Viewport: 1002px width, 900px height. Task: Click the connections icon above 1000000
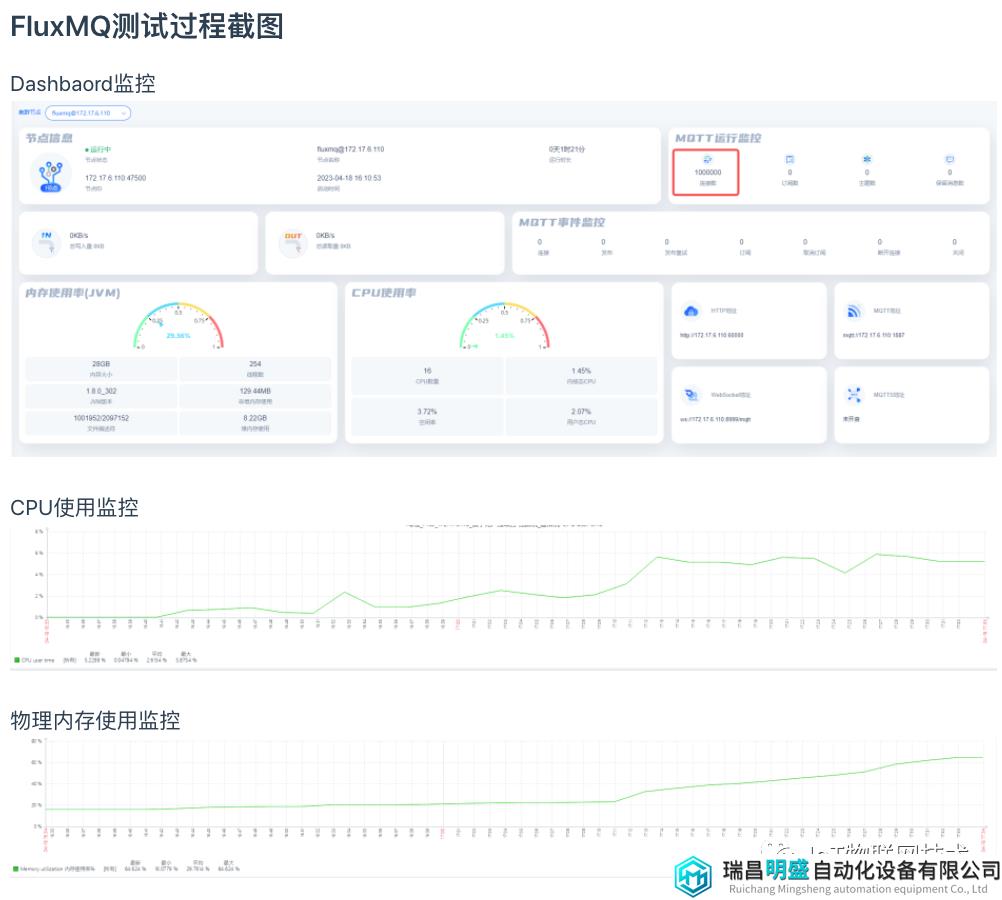point(707,159)
